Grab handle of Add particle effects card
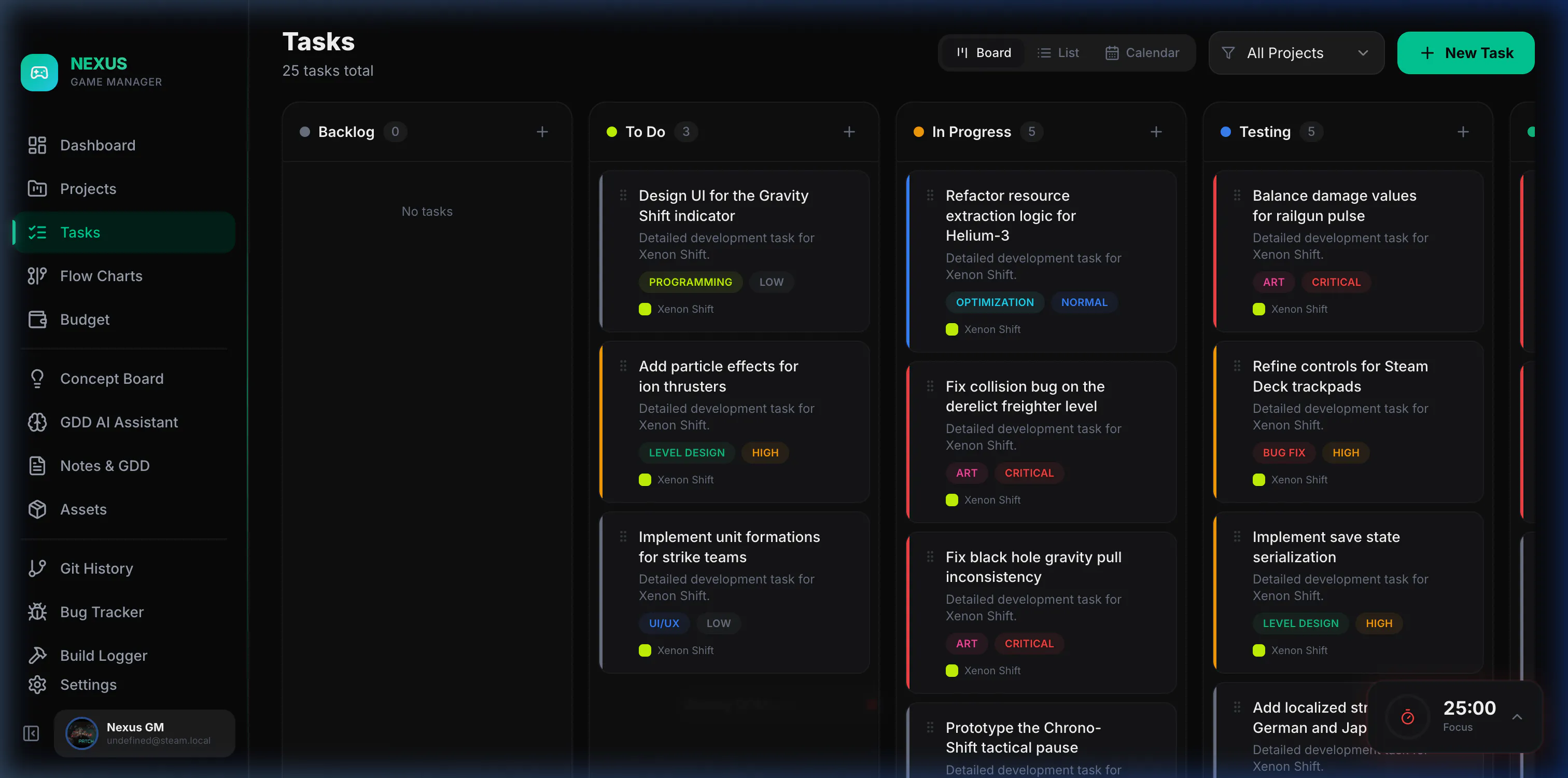This screenshot has height=778, width=1568. [x=623, y=365]
